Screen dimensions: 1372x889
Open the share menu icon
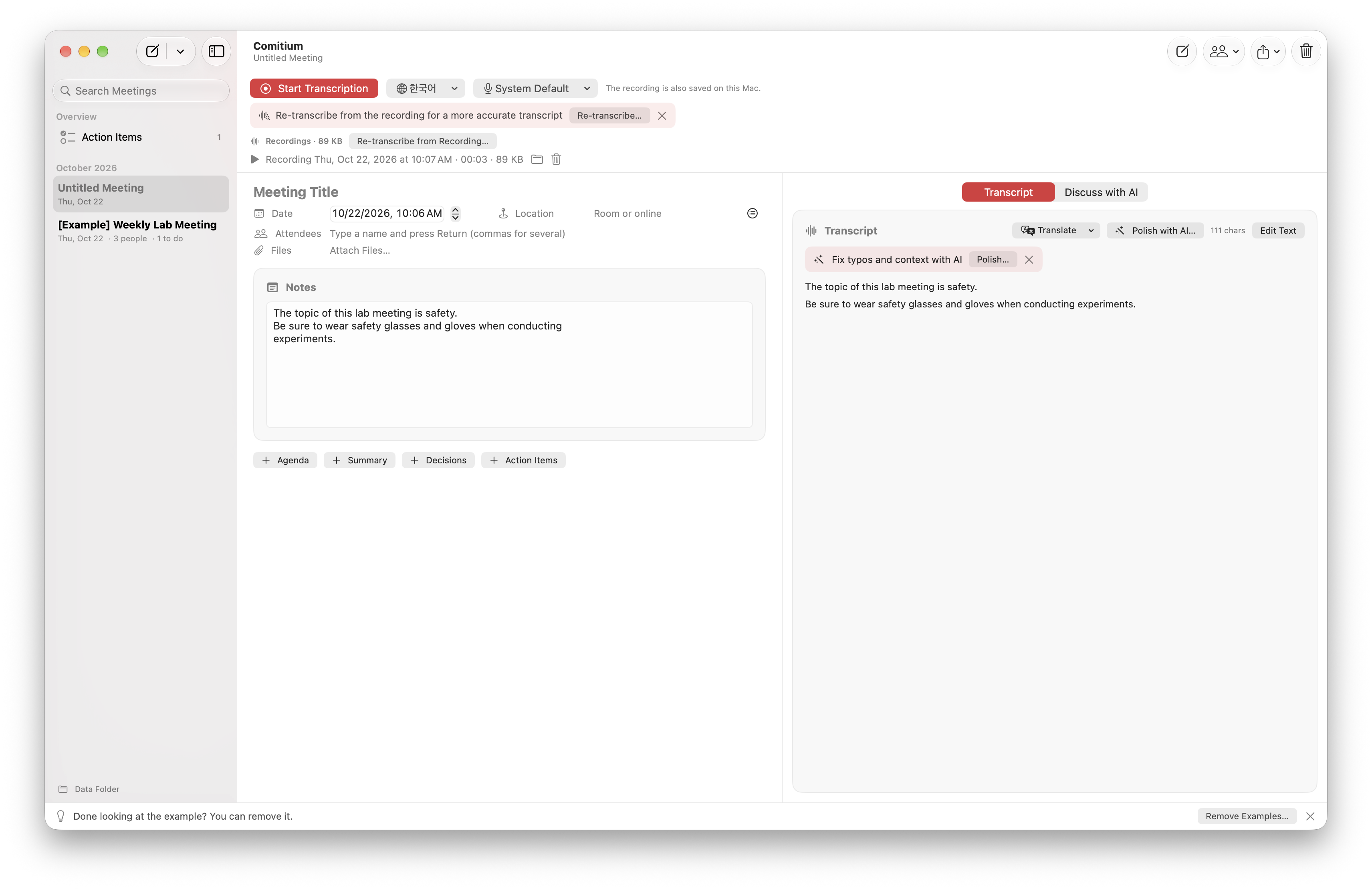click(x=1268, y=51)
